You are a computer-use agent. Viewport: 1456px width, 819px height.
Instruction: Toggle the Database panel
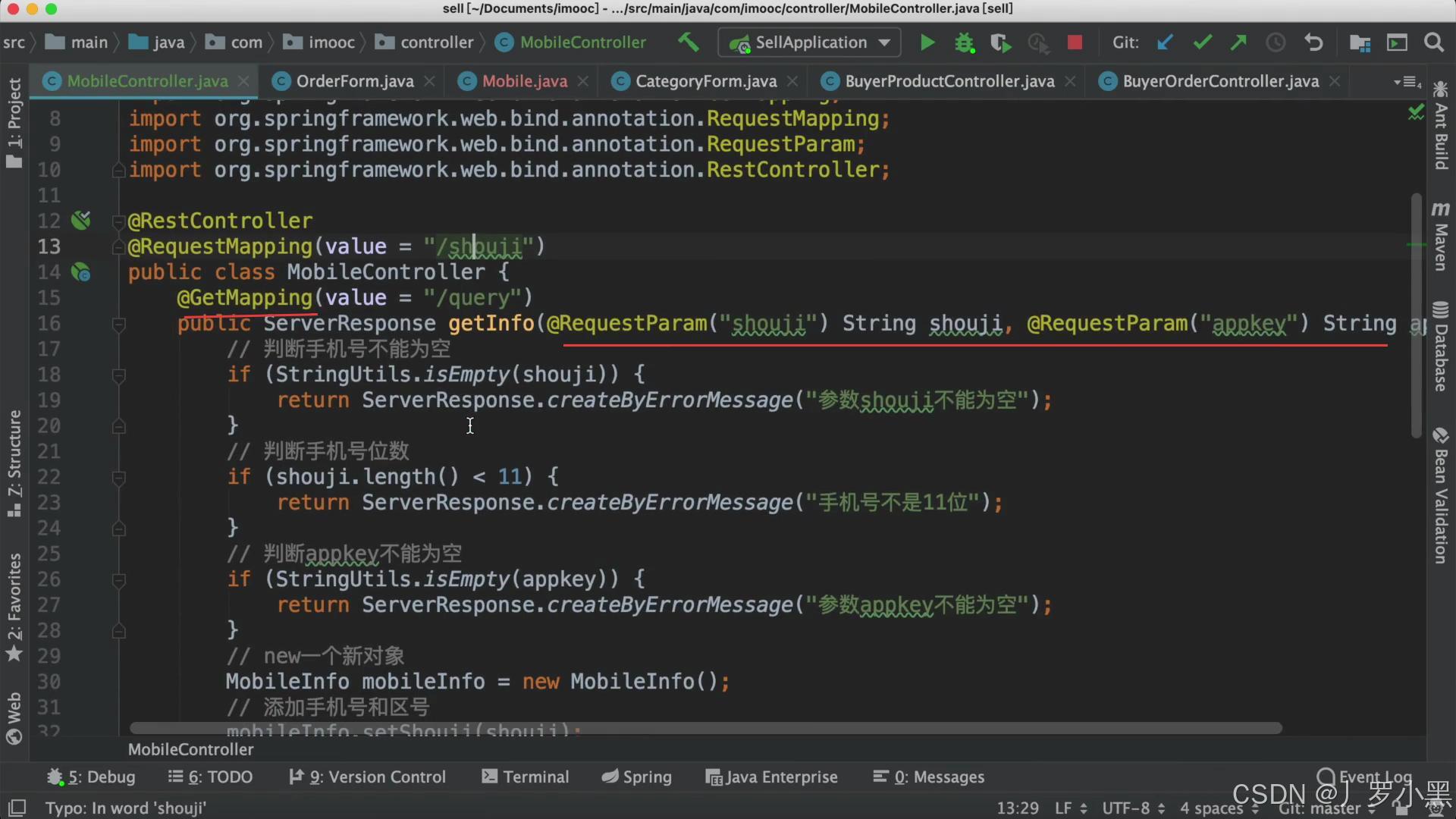(x=1441, y=347)
